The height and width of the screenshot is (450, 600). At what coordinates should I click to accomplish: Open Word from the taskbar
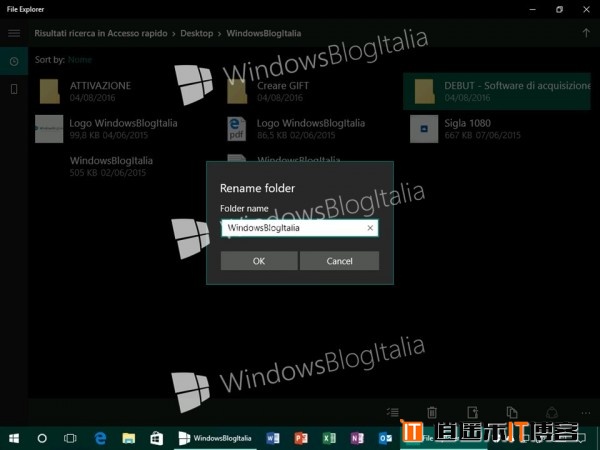tap(273, 438)
